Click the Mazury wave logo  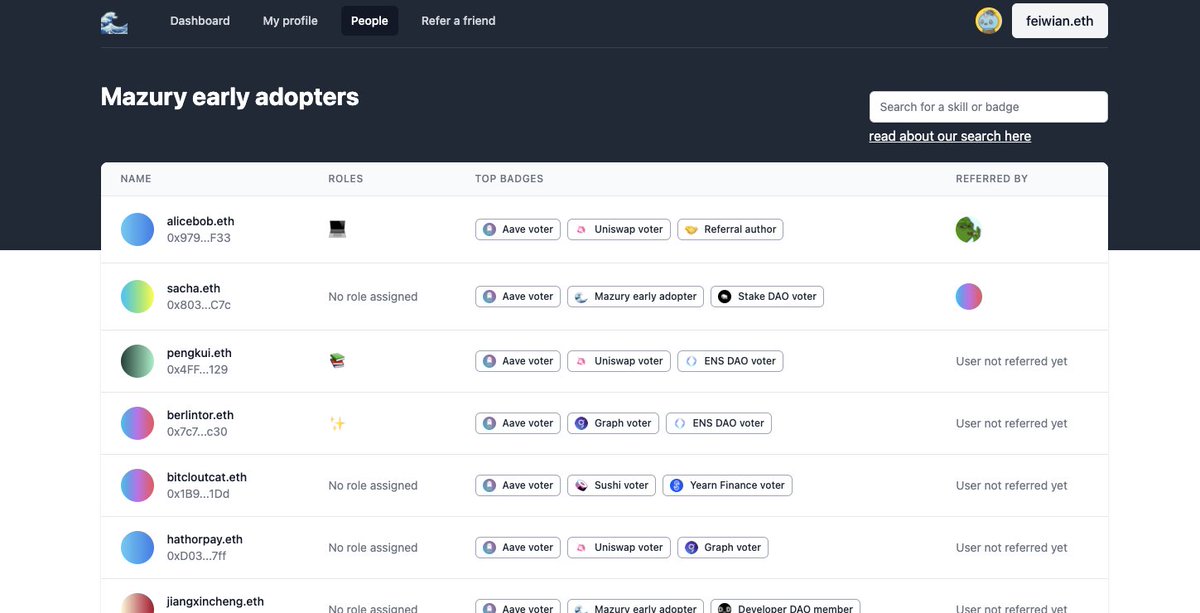coord(114,21)
